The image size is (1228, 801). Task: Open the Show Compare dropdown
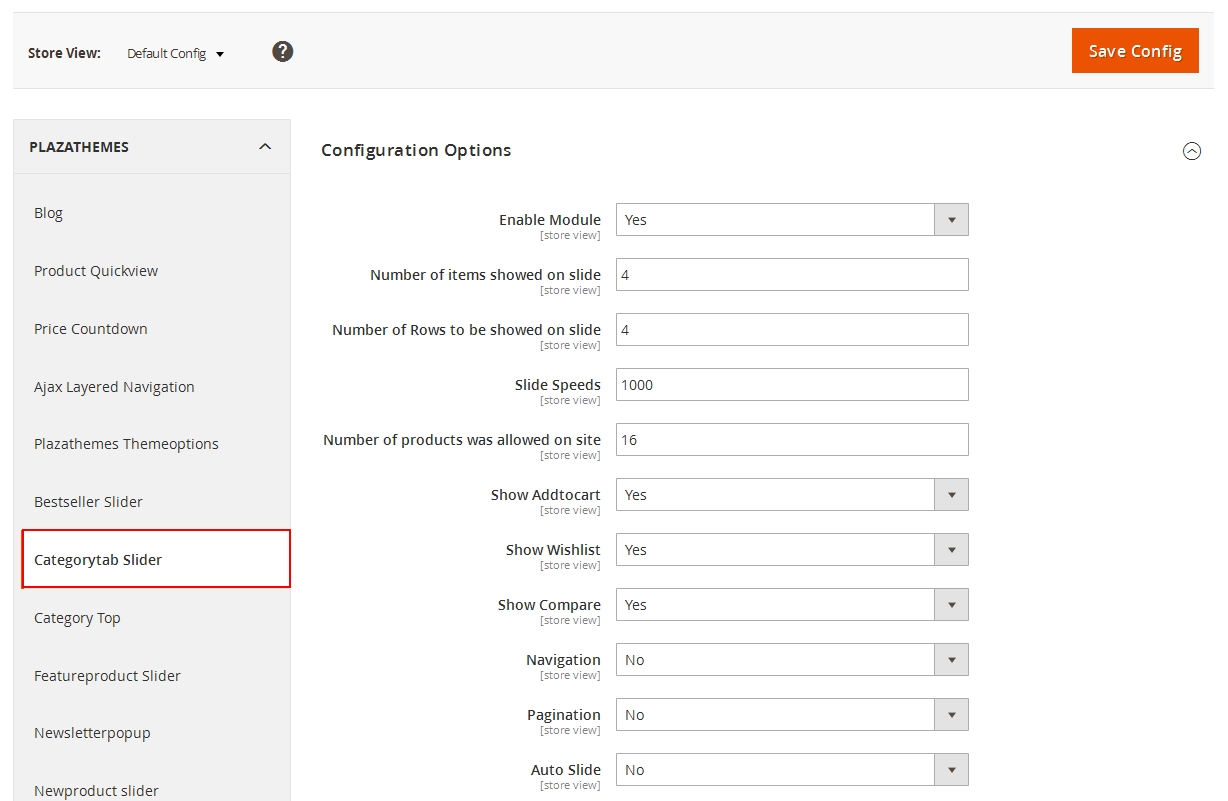pyautogui.click(x=952, y=604)
